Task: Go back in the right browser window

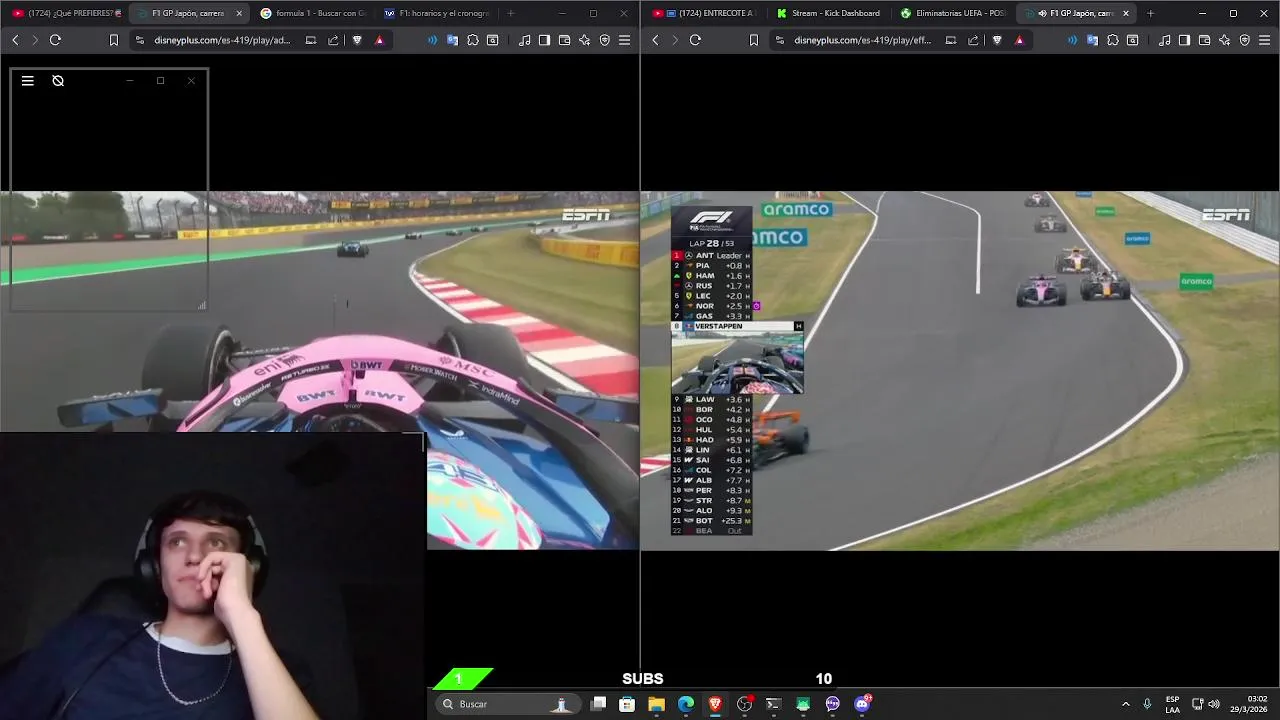Action: pos(655,40)
